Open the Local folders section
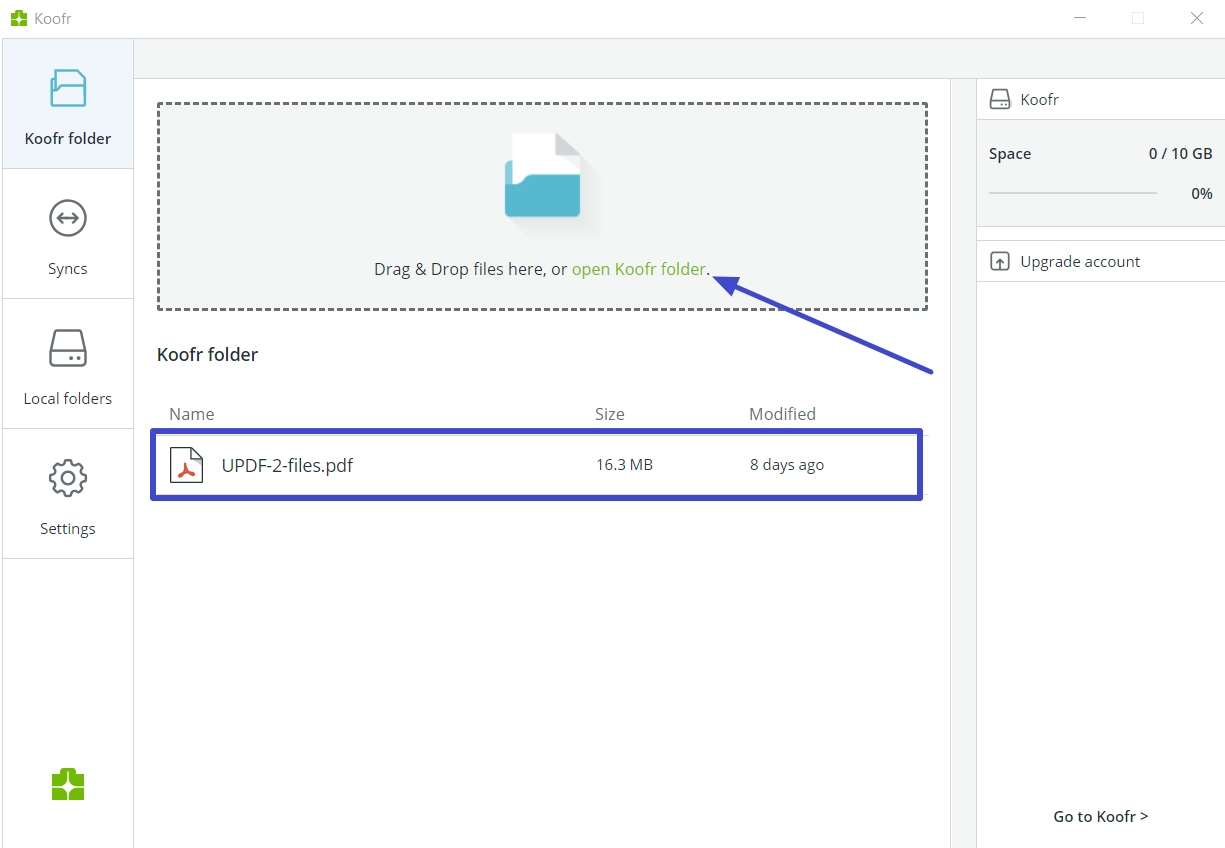1225x848 pixels. click(67, 364)
